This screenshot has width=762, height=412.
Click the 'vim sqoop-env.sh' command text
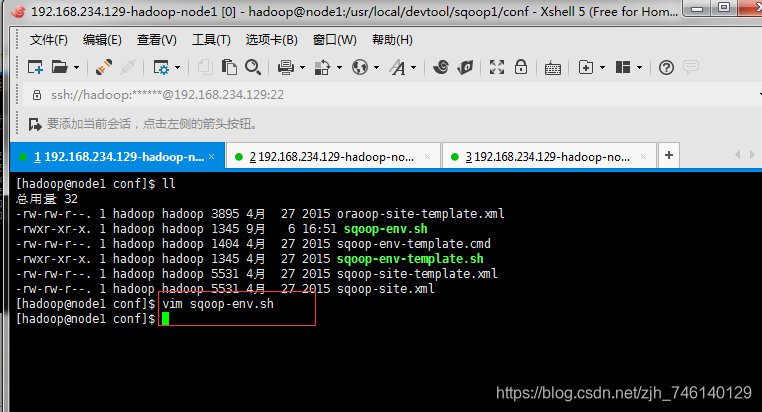(218, 304)
